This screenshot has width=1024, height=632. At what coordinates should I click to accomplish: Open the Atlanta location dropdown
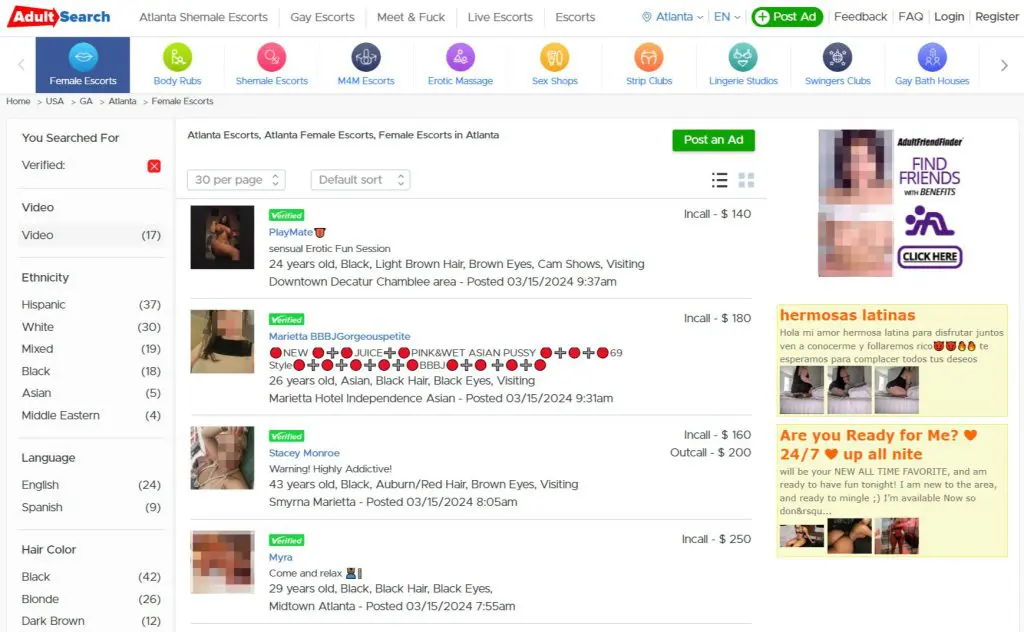tap(673, 17)
